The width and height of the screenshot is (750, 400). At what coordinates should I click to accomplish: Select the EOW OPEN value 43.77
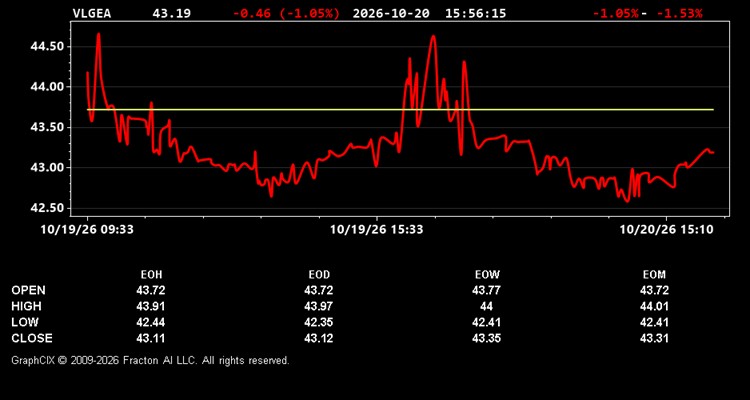click(x=486, y=290)
